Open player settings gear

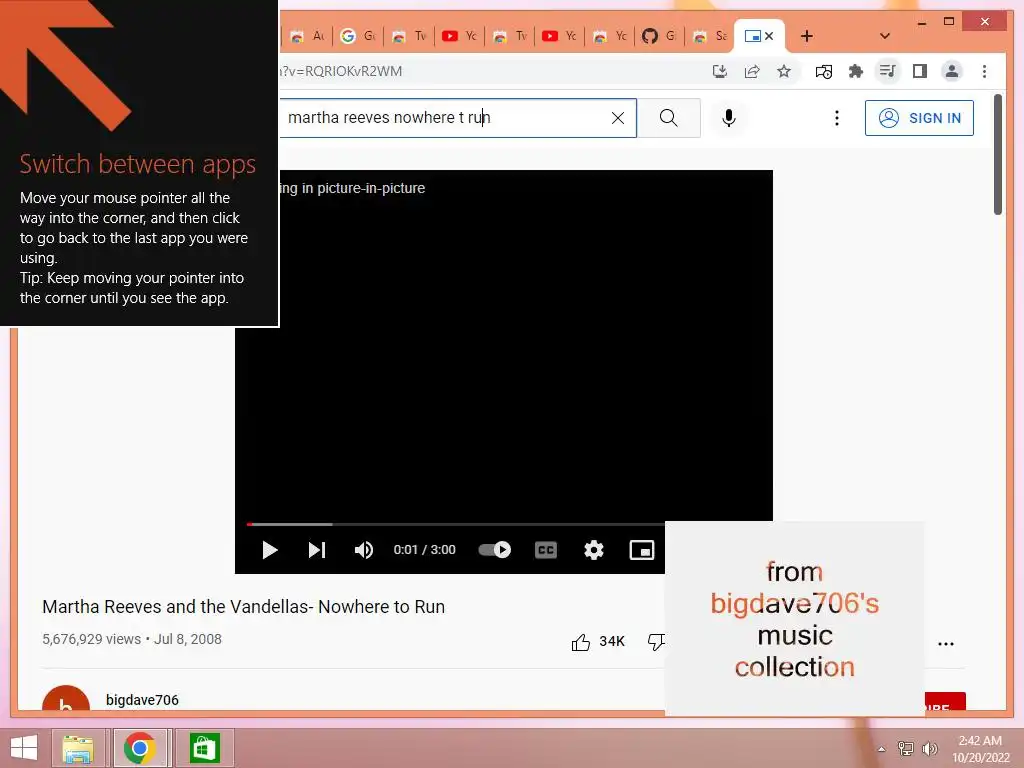(x=593, y=550)
